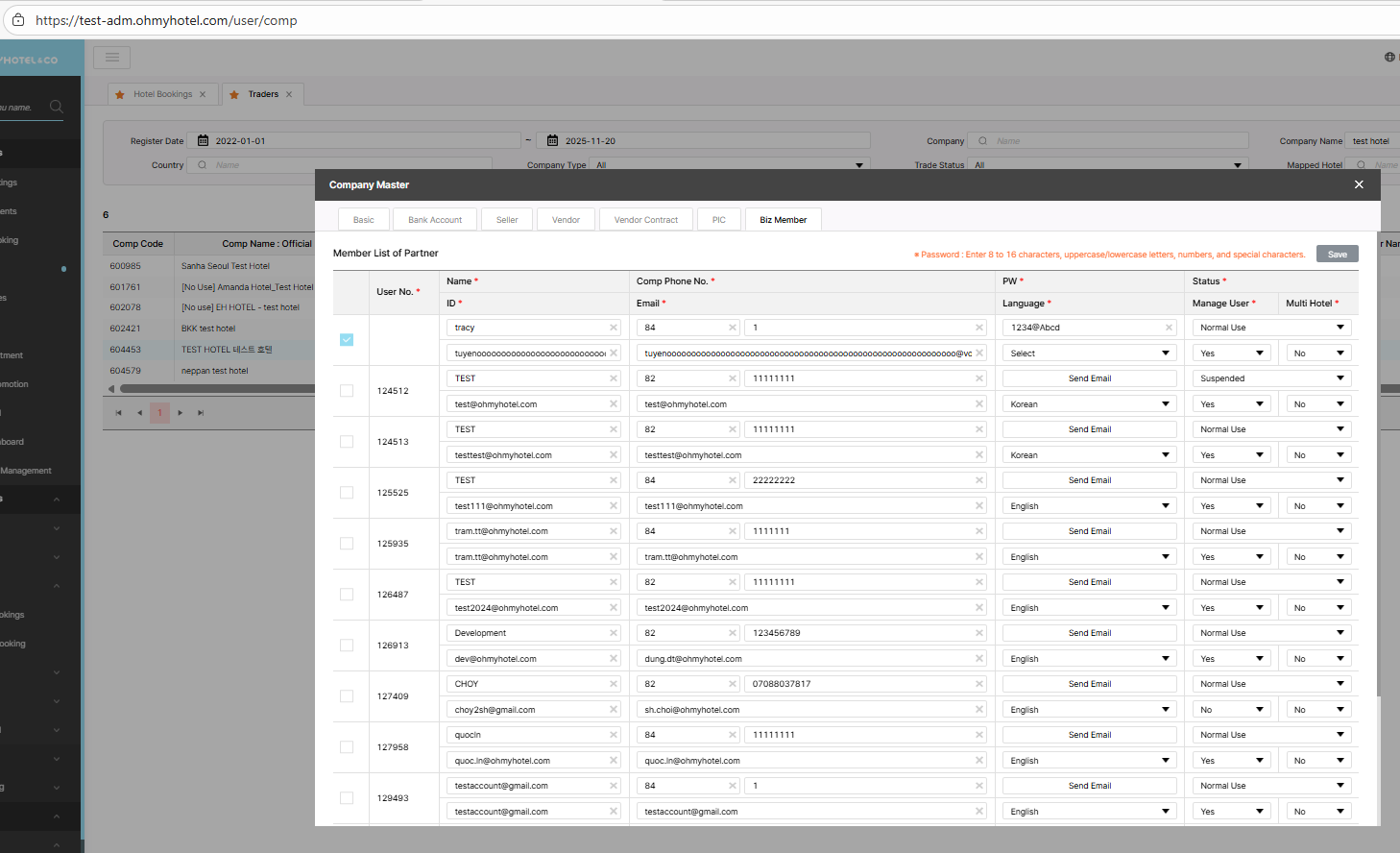The height and width of the screenshot is (853, 1400).
Task: Clear the 07088037817 phone number field
Action: tap(978, 684)
